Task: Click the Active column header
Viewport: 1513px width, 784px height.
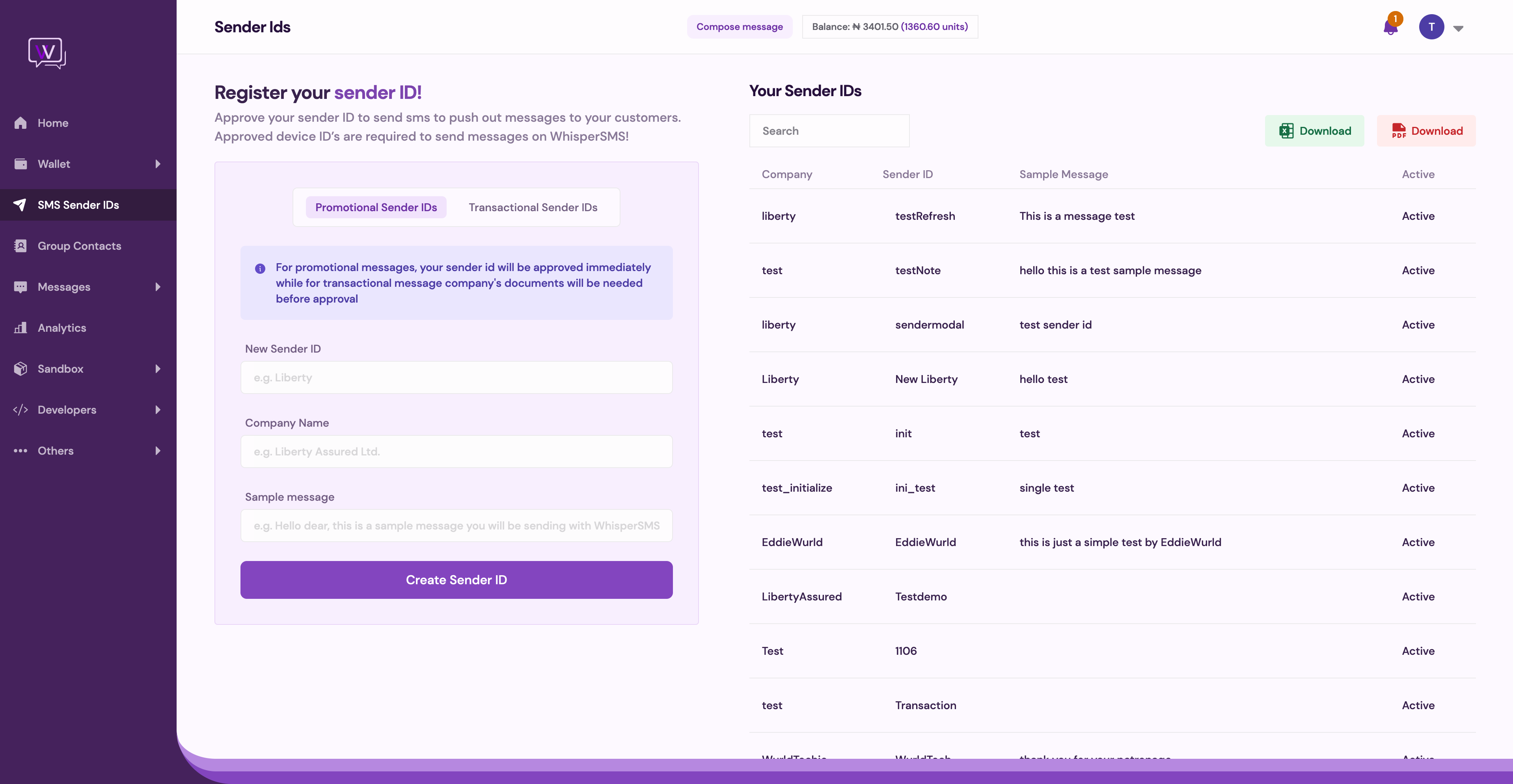Action: [1418, 174]
